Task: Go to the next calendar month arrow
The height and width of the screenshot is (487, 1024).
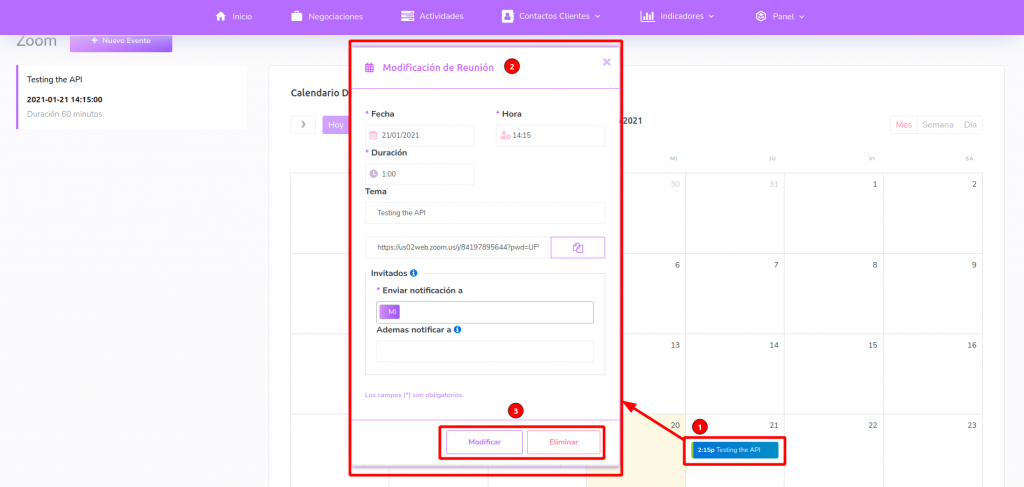Action: coord(303,125)
